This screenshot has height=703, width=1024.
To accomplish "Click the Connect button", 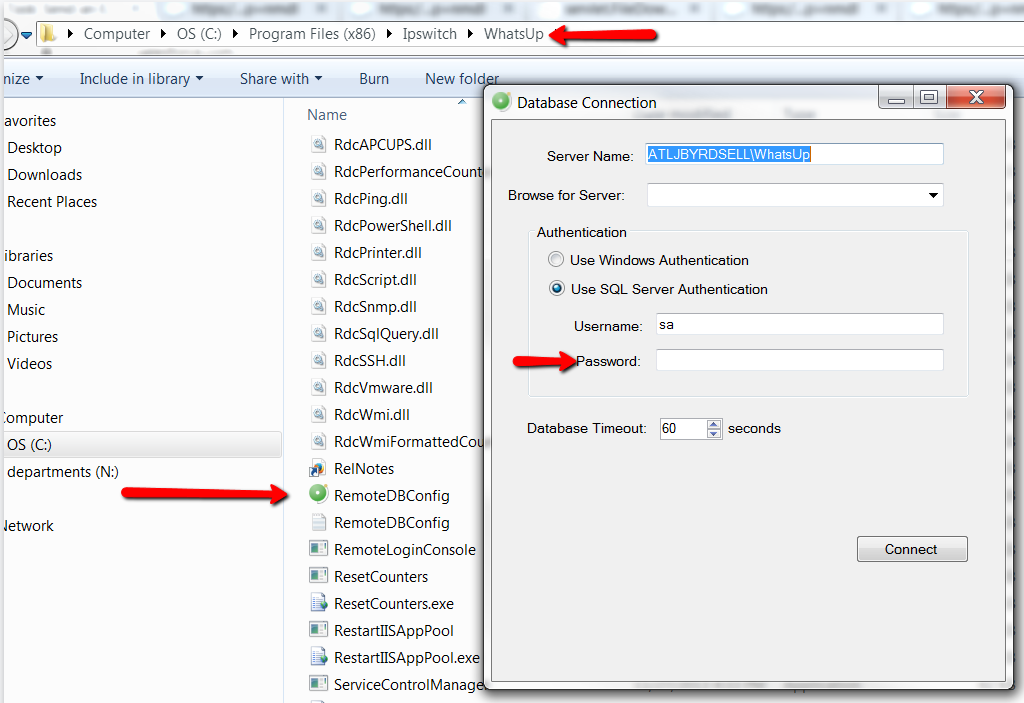I will [912, 549].
